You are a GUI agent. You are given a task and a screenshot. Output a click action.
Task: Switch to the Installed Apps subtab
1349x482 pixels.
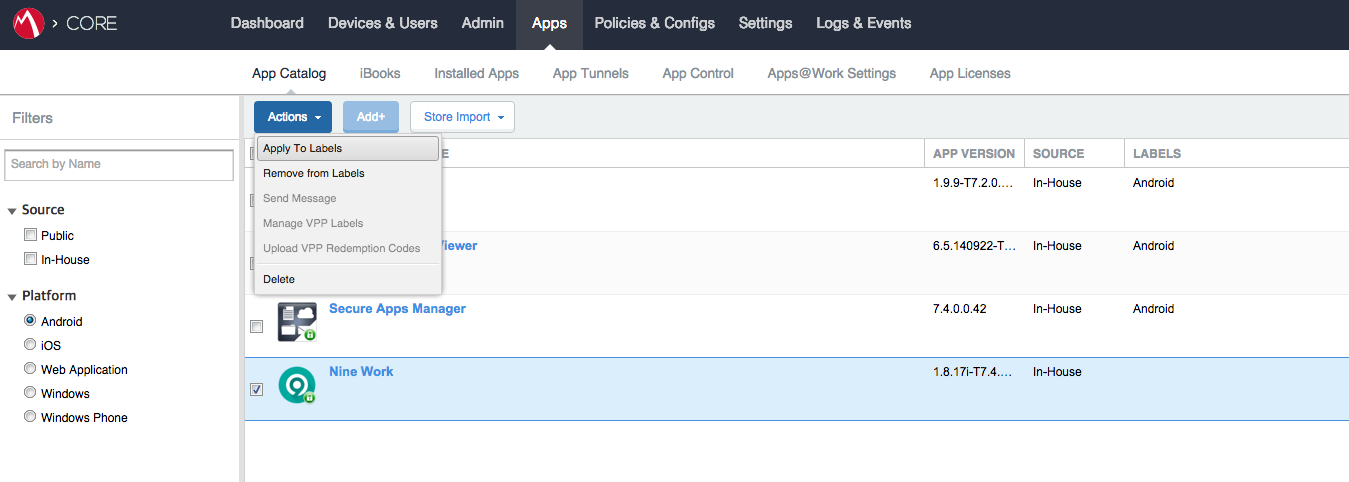(x=476, y=73)
